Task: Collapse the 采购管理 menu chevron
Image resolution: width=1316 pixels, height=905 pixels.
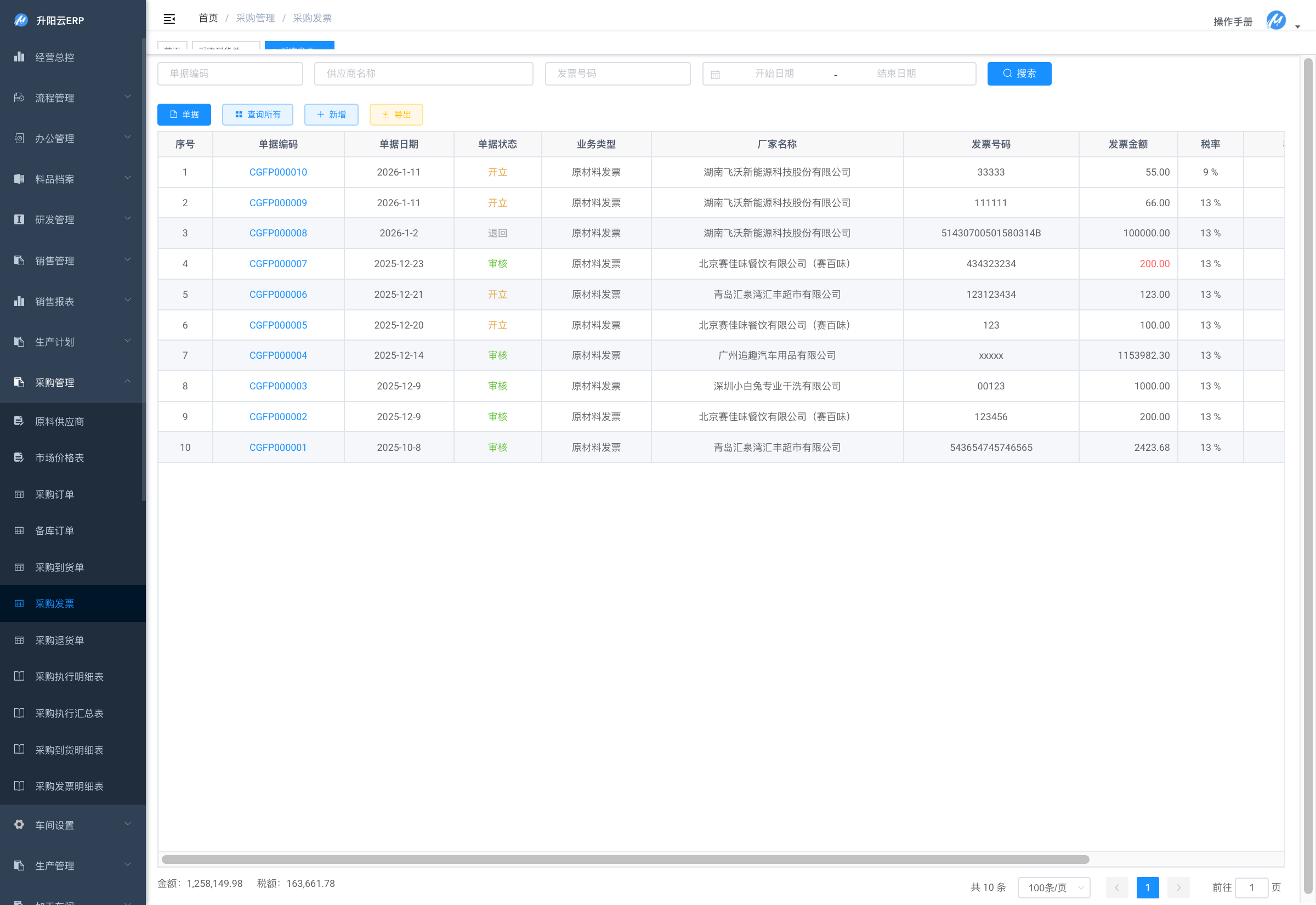Action: 128,382
